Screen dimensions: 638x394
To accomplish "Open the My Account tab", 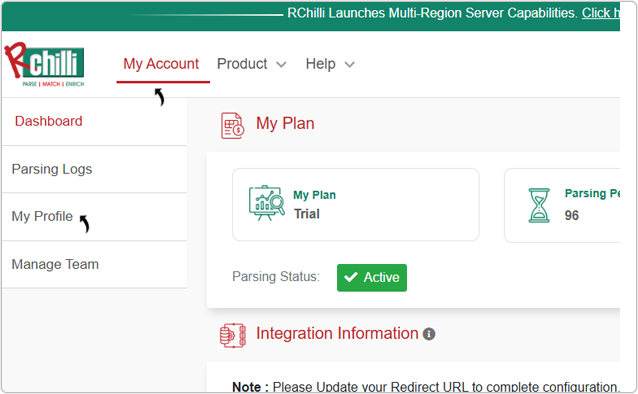I will tap(161, 64).
